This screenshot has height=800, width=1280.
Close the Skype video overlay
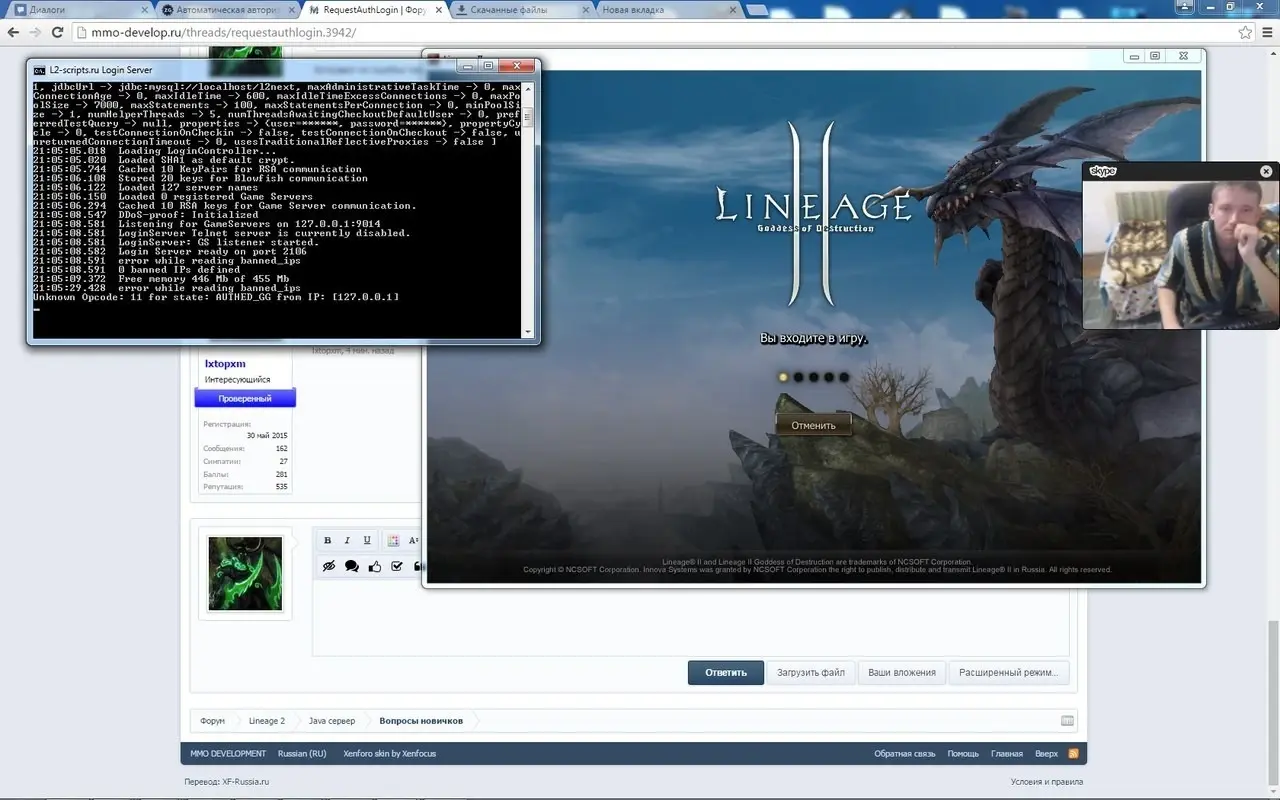(1266, 171)
